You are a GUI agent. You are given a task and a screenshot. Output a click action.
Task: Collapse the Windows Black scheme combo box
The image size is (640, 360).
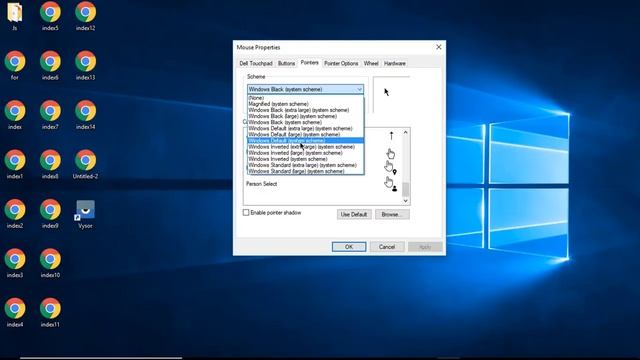pyautogui.click(x=359, y=89)
